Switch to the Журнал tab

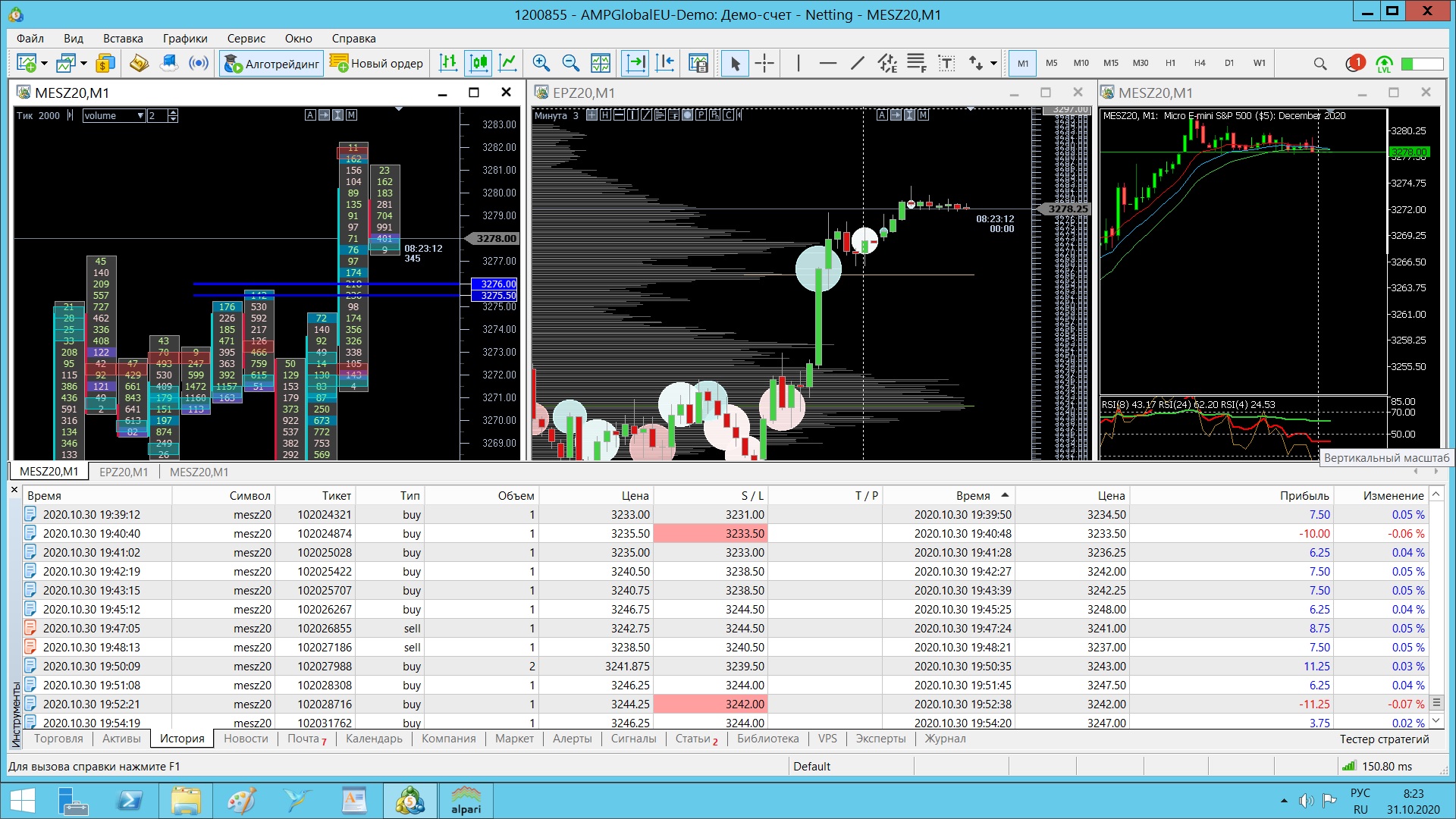pos(944,739)
